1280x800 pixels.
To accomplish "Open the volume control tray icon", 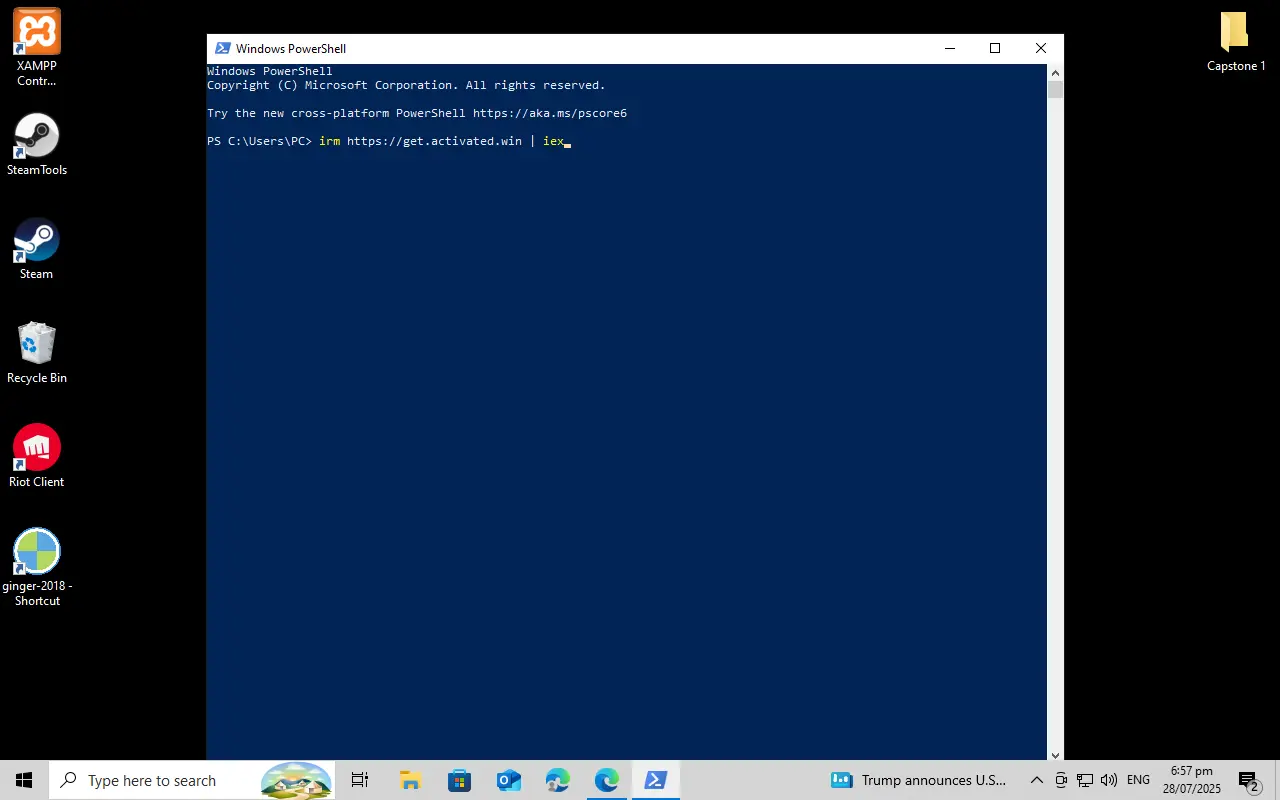I will (1108, 780).
